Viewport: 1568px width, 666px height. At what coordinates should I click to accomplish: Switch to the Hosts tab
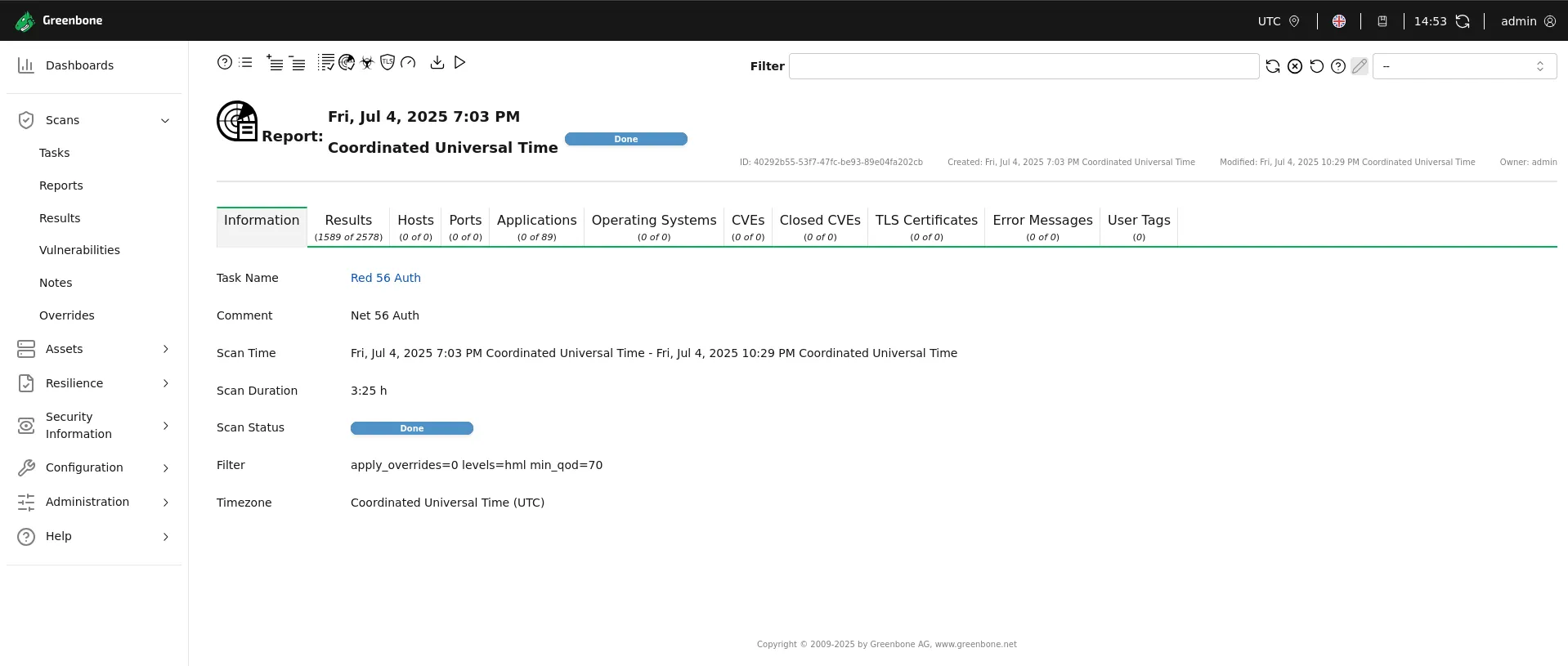[x=415, y=226]
